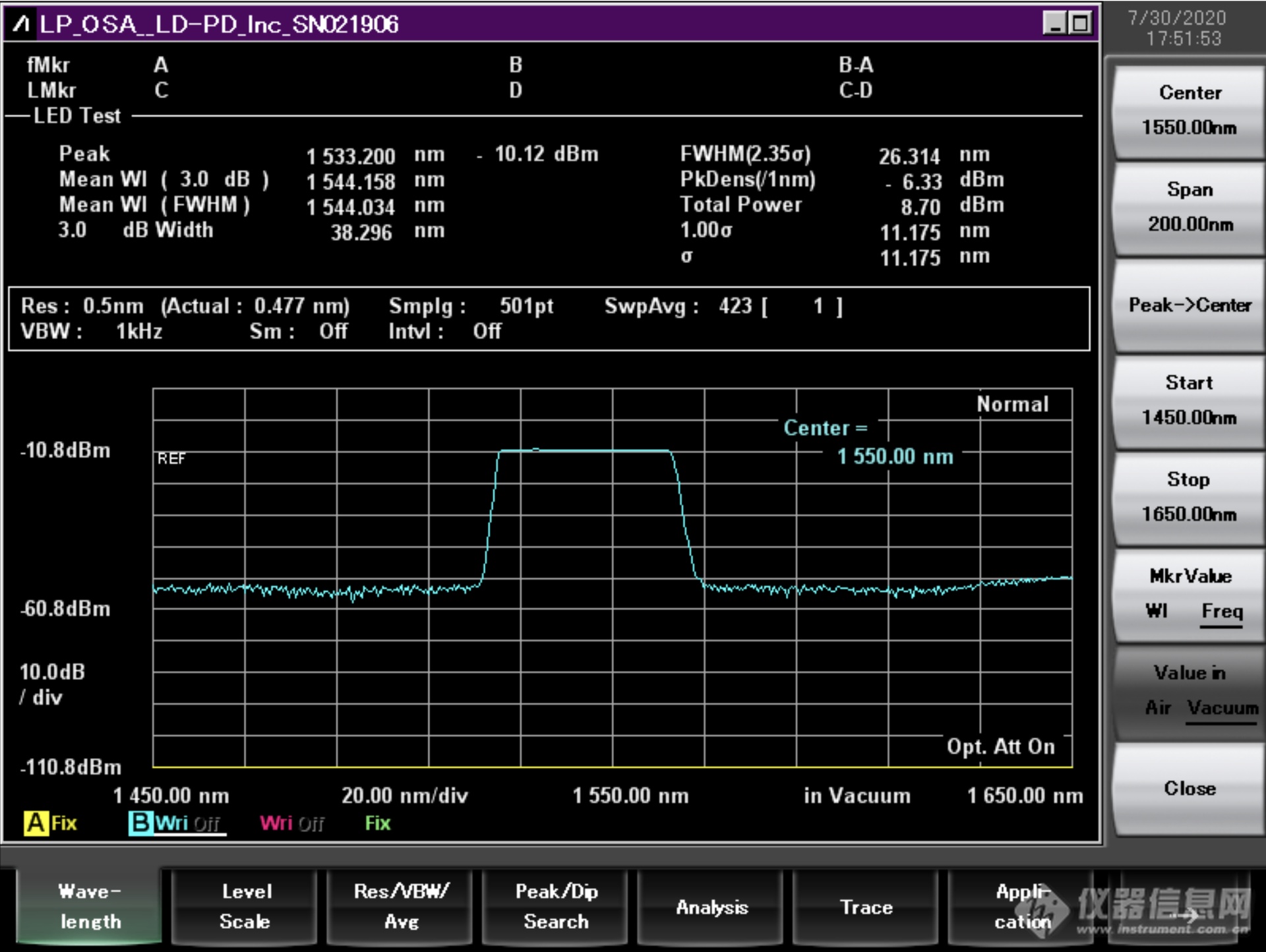
Task: Click the 1 450.00 nm axis start label
Action: (x=171, y=795)
